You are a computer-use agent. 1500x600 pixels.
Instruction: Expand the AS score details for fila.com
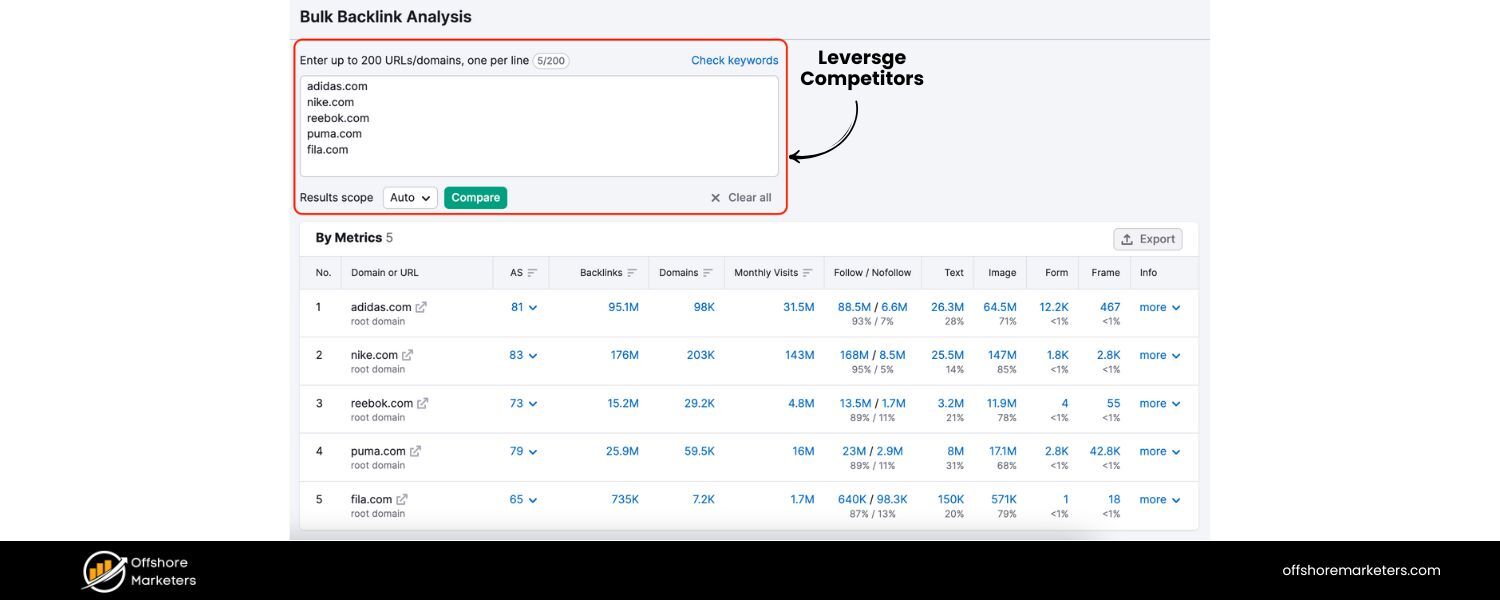[533, 499]
